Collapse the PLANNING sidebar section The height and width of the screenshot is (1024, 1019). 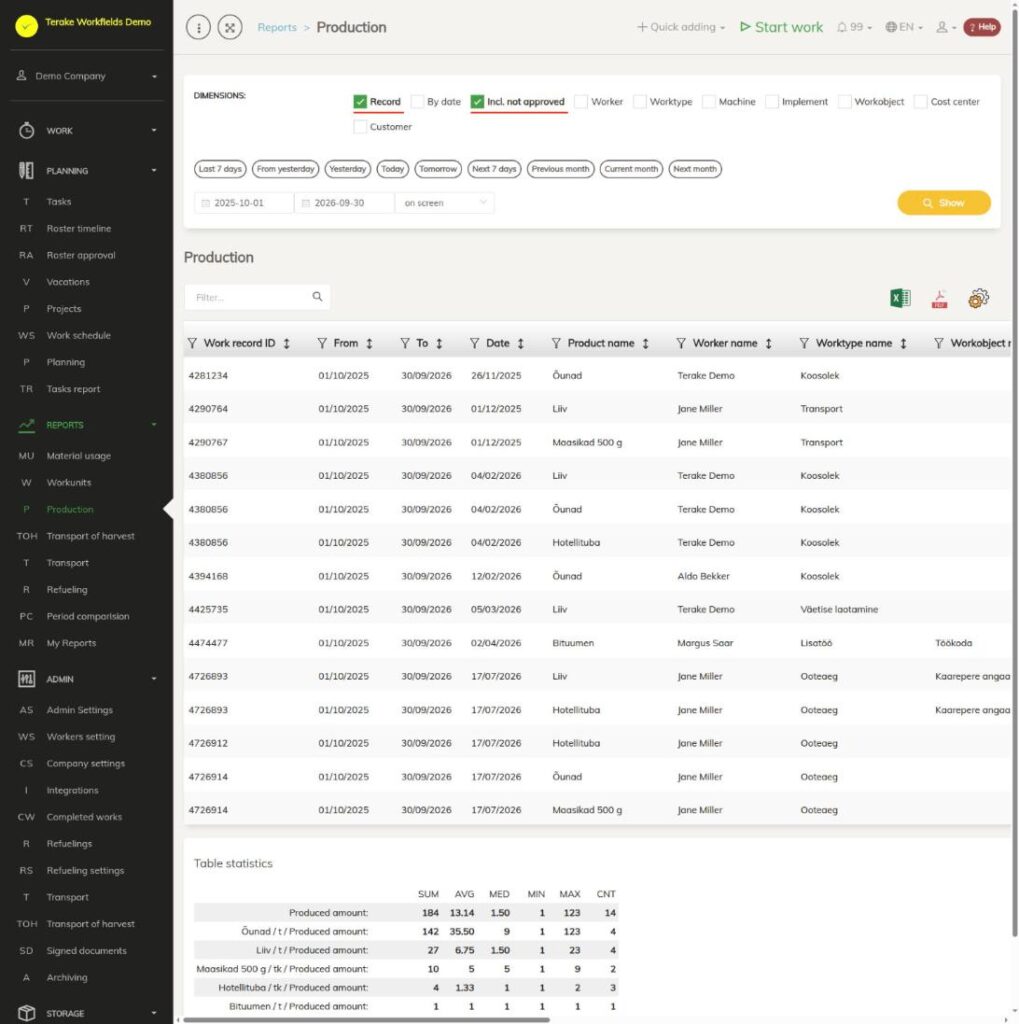87,171
